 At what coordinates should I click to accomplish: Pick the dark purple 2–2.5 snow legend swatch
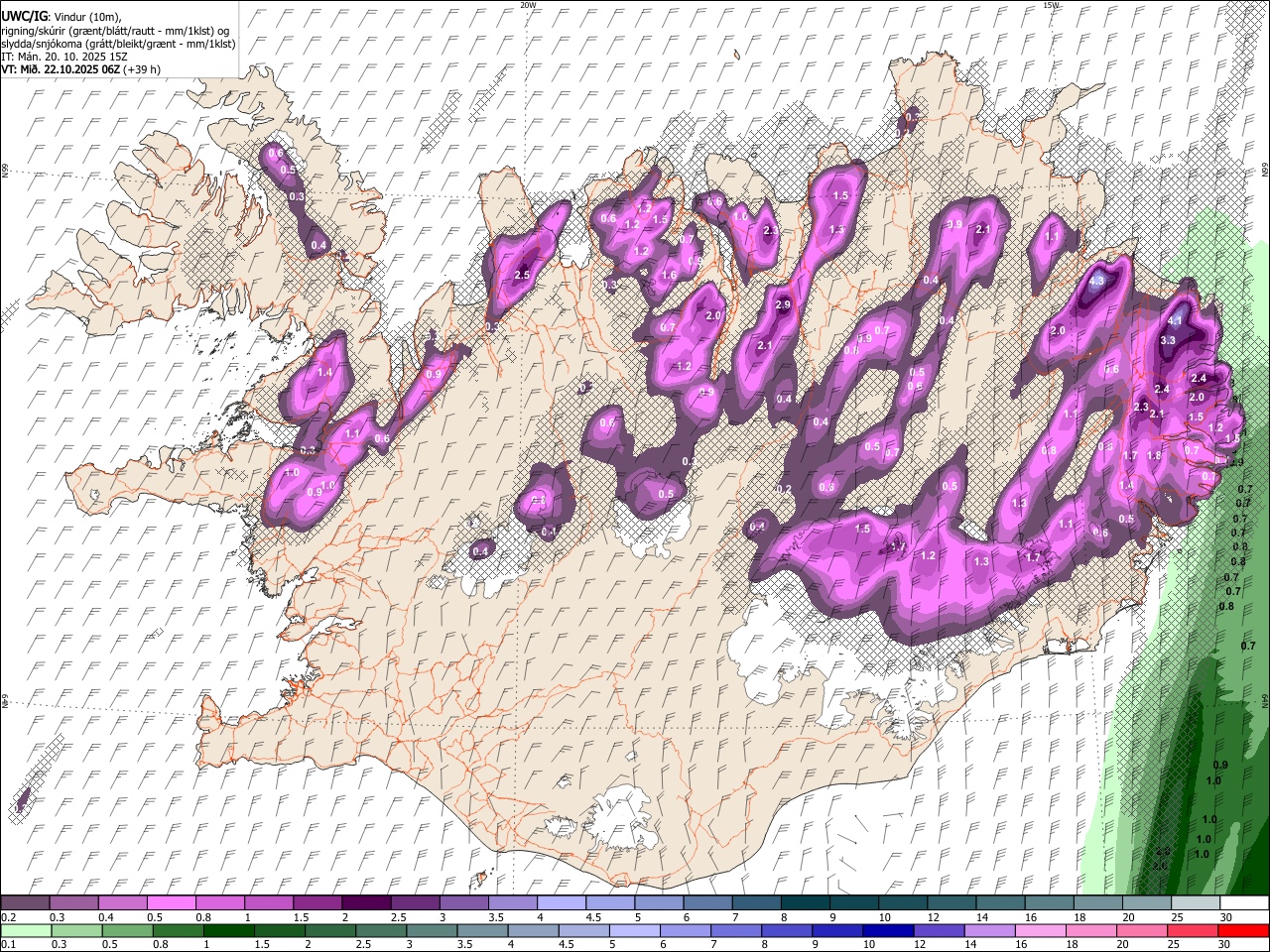point(366,902)
